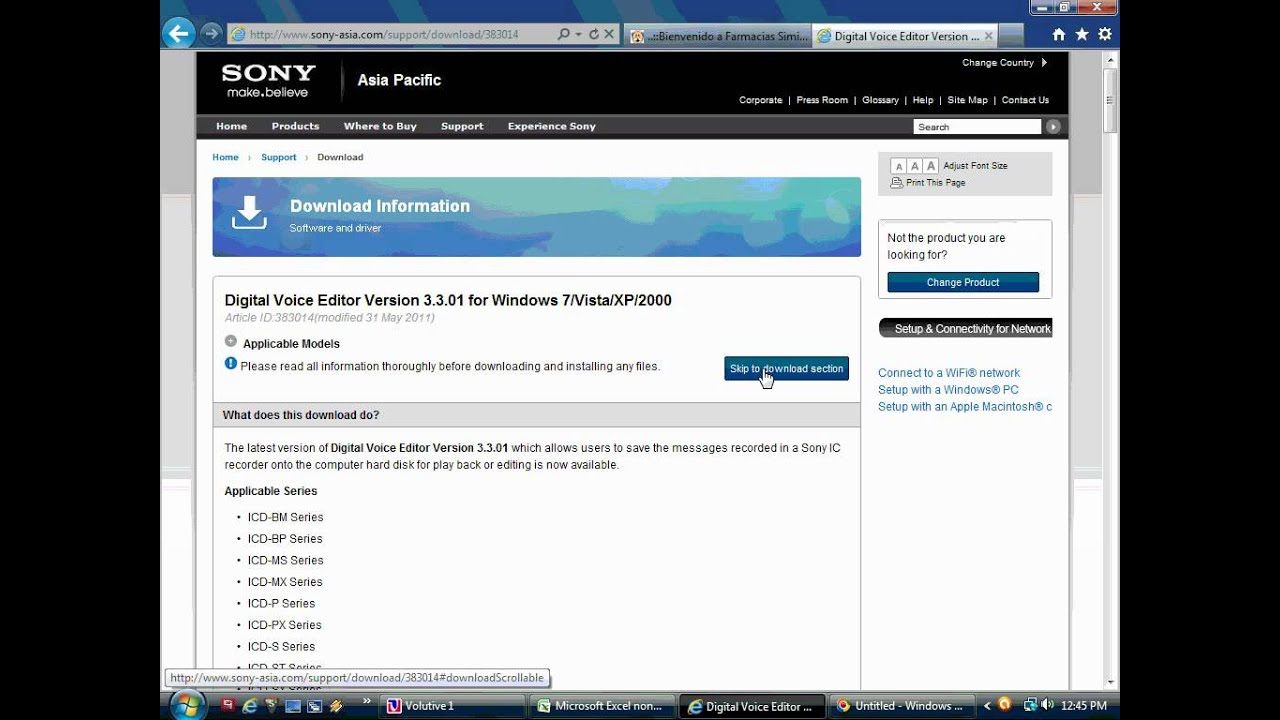Click the Print This Page link
1280x720 pixels.
[x=935, y=183]
